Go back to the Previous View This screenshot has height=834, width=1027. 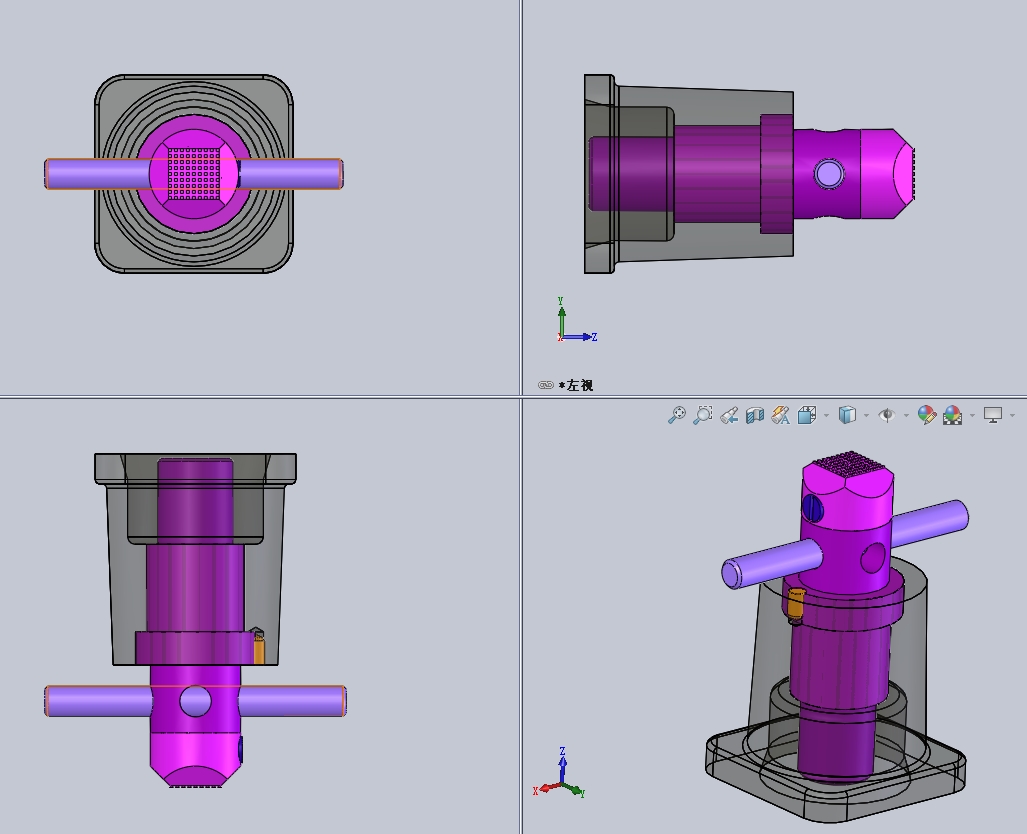pos(729,415)
